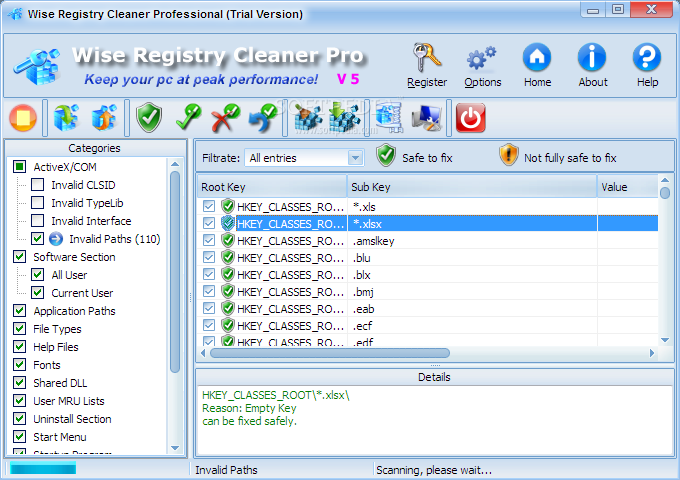The width and height of the screenshot is (680, 480).
Task: Click the Reason: Empty Key details text
Action: click(249, 408)
